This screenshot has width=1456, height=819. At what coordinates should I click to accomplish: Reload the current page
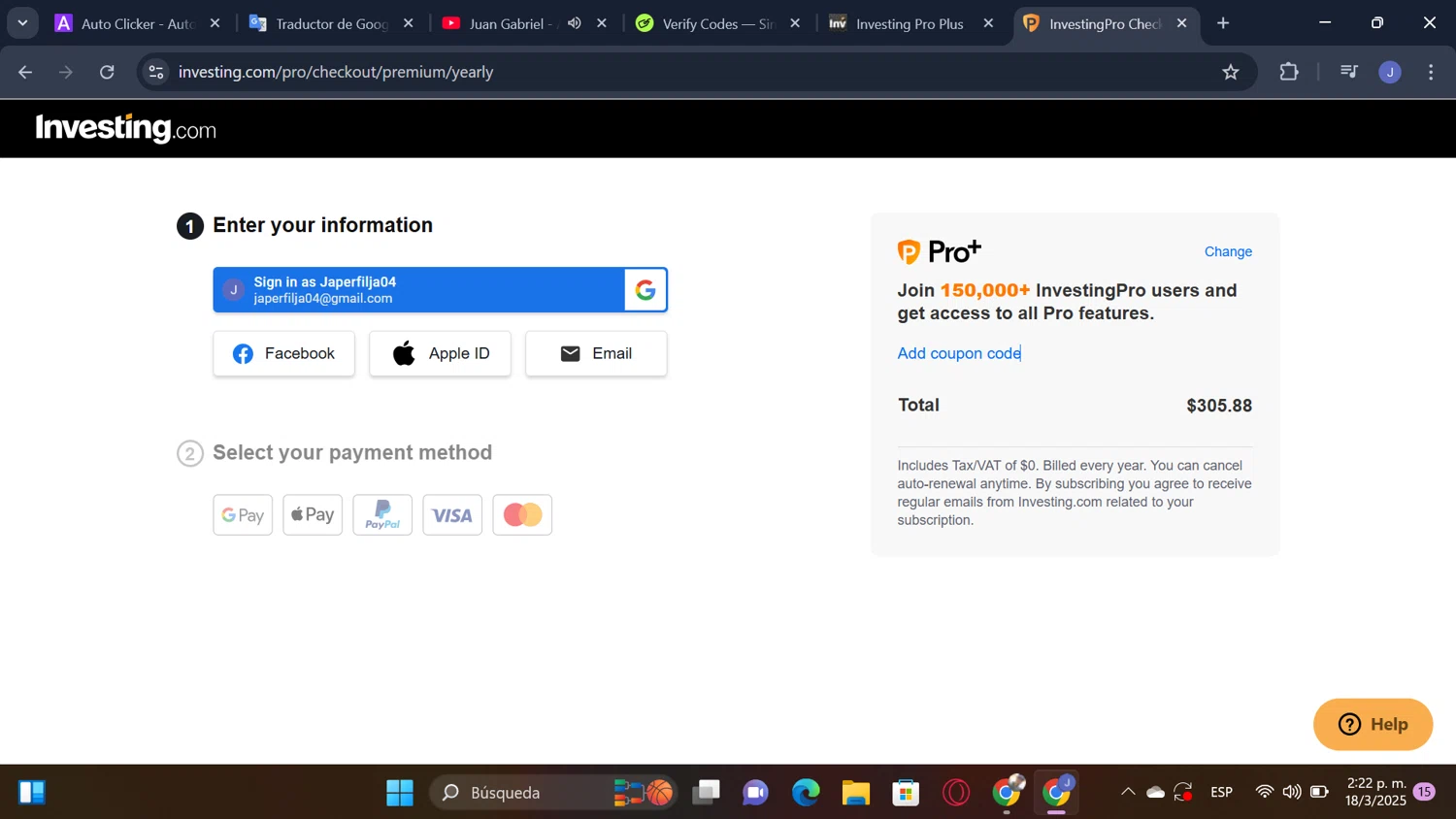pyautogui.click(x=108, y=72)
